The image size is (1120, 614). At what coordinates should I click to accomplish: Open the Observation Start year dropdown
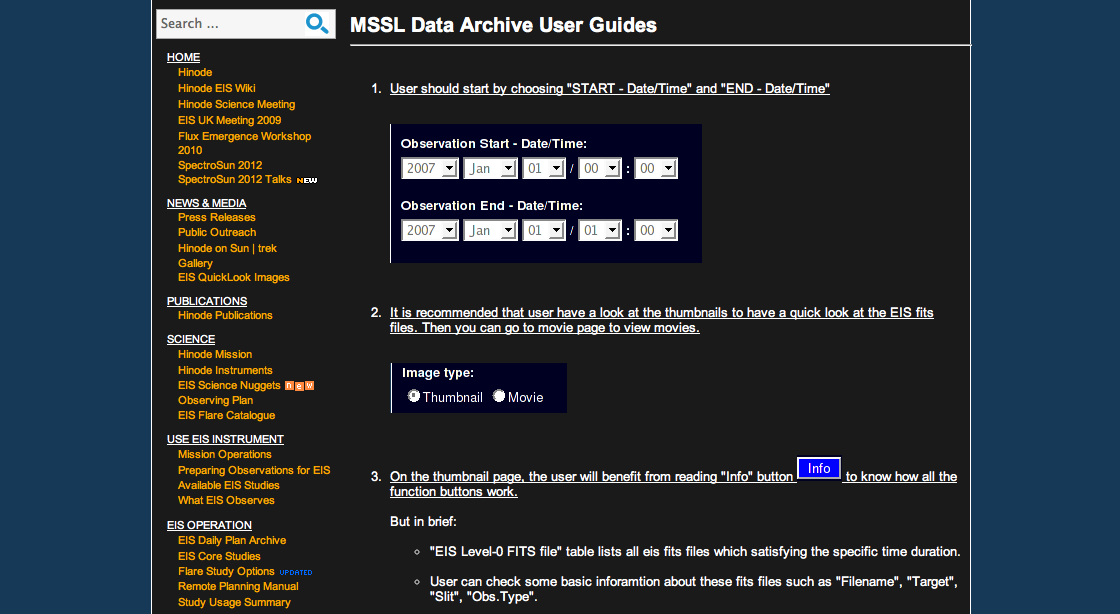(430, 169)
